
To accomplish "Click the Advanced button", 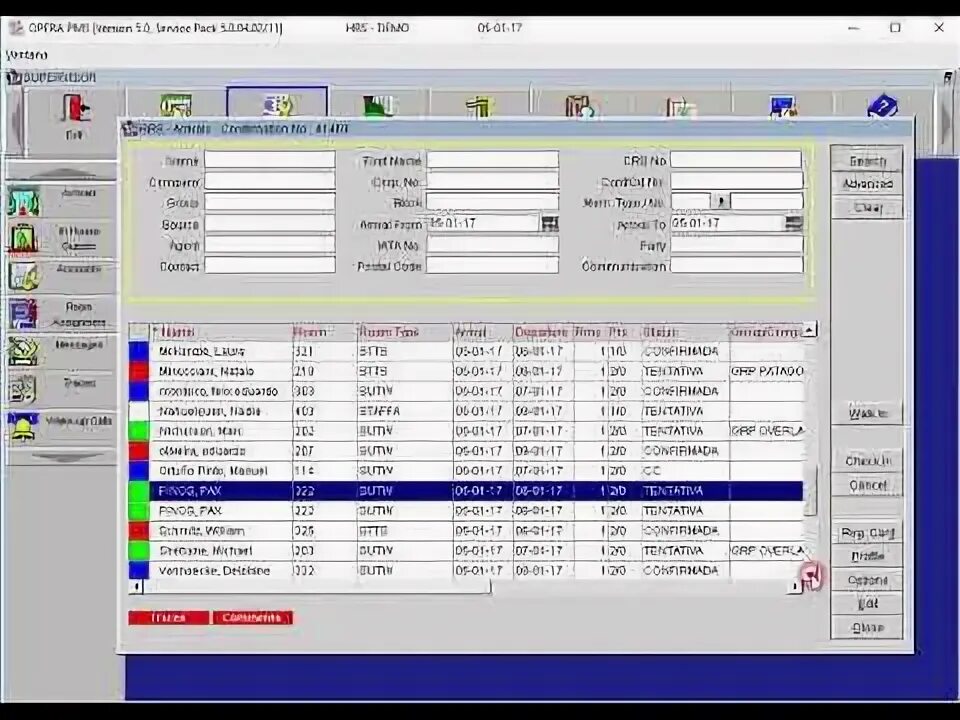I will [867, 184].
